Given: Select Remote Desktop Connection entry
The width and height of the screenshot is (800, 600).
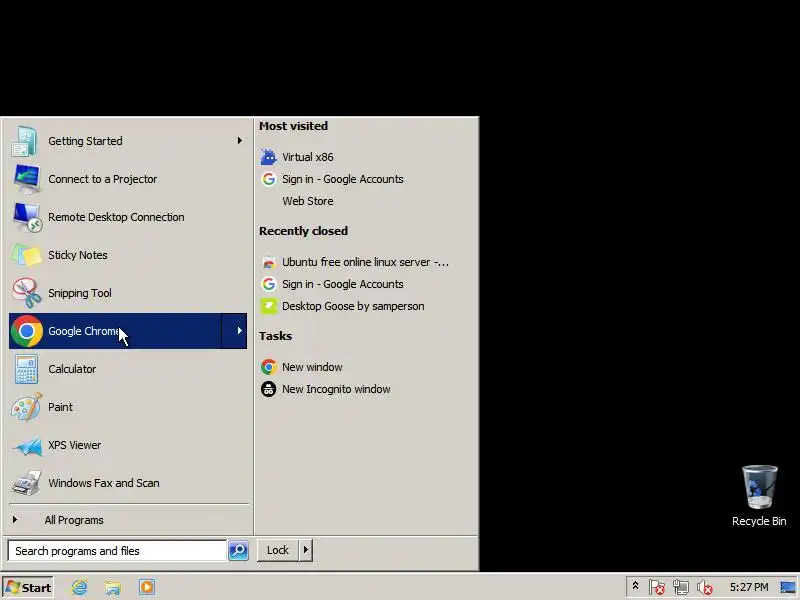Looking at the screenshot, I should [128, 217].
